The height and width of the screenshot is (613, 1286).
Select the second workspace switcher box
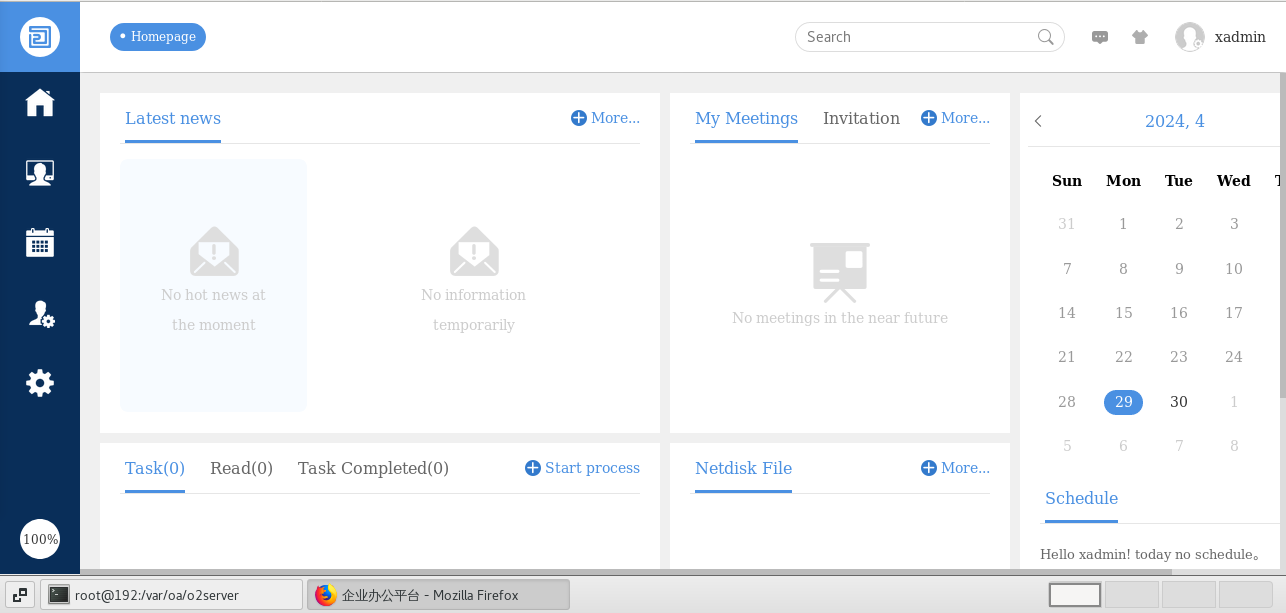click(x=1131, y=595)
